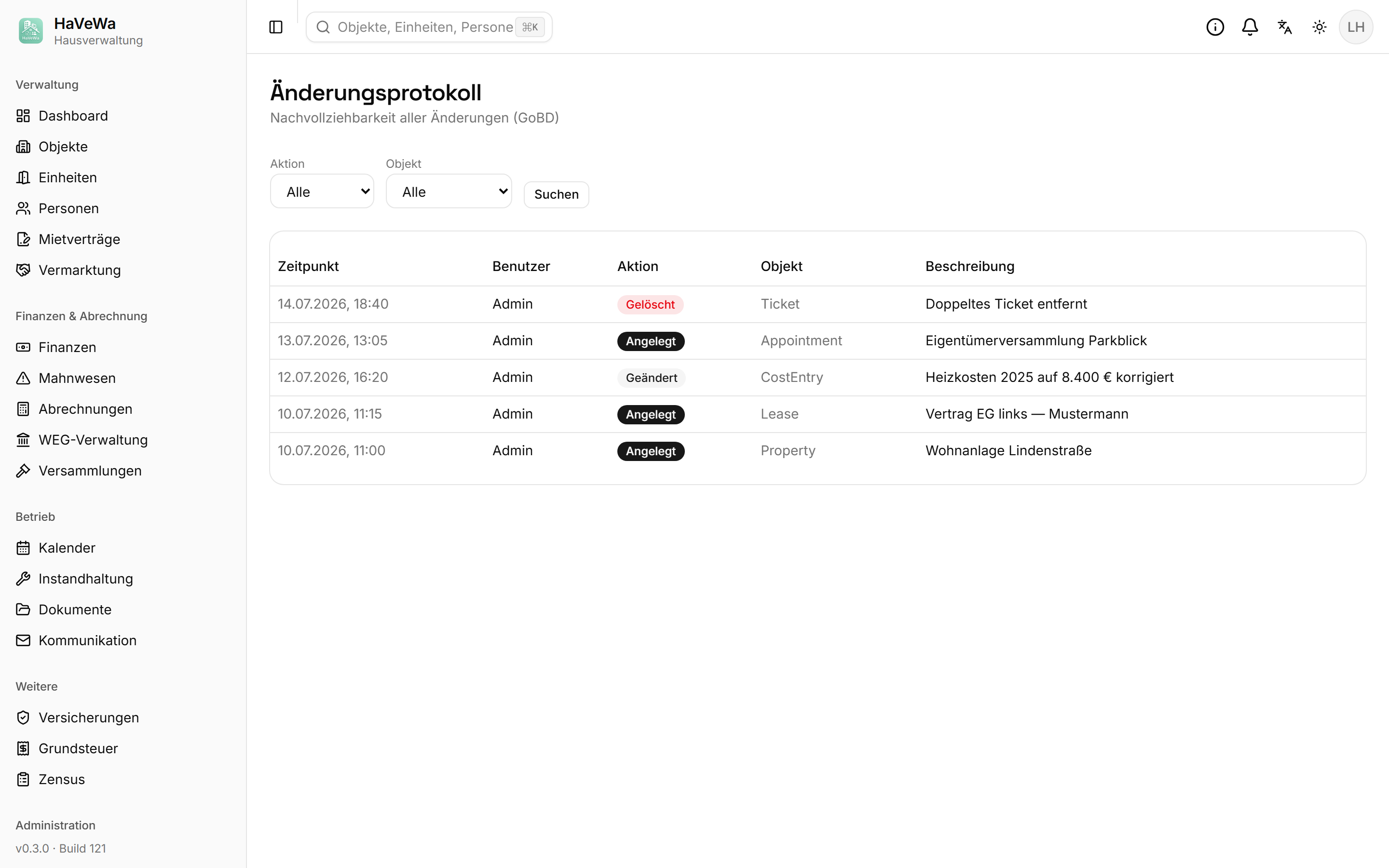Screen dimensions: 1389x868
Task: Click the Personen users icon
Action: tap(23, 208)
